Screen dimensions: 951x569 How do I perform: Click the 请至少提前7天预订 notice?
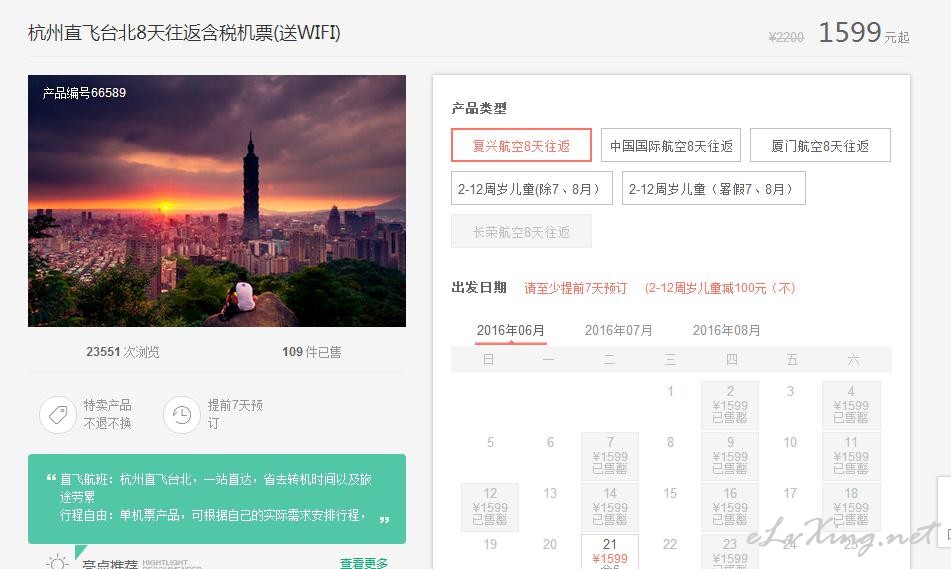(x=576, y=288)
